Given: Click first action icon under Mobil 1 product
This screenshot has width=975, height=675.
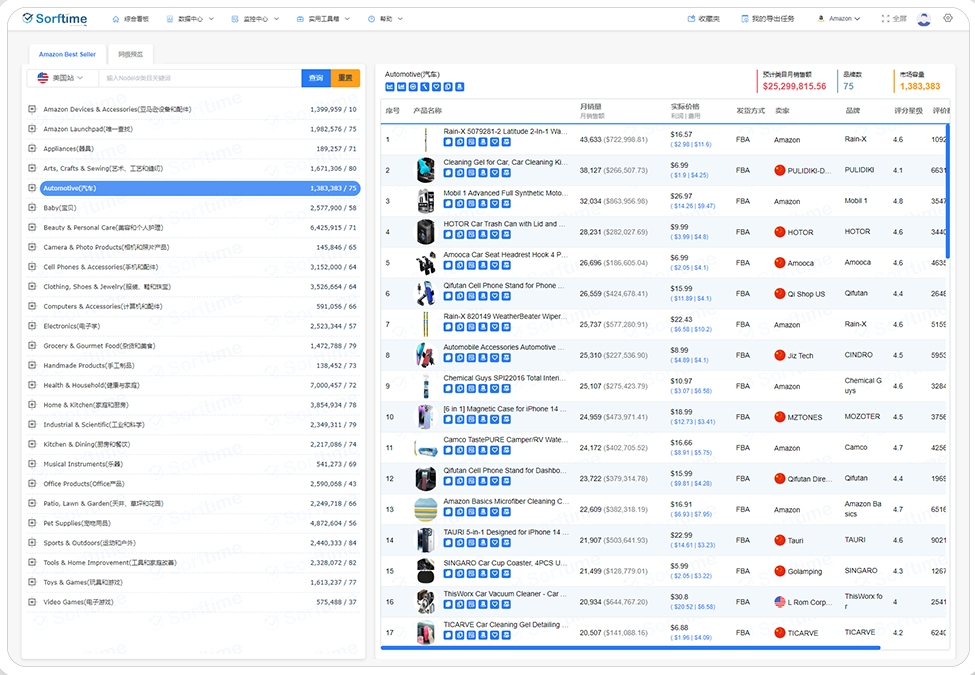Looking at the screenshot, I should pyautogui.click(x=448, y=204).
